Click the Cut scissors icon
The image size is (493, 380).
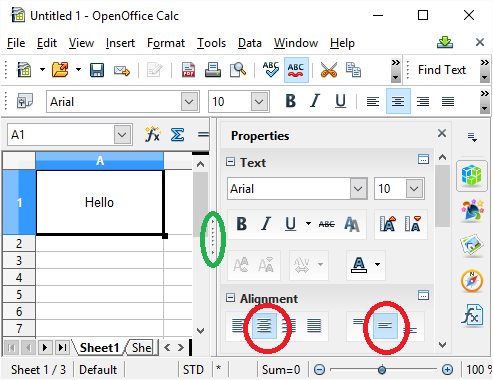329,70
